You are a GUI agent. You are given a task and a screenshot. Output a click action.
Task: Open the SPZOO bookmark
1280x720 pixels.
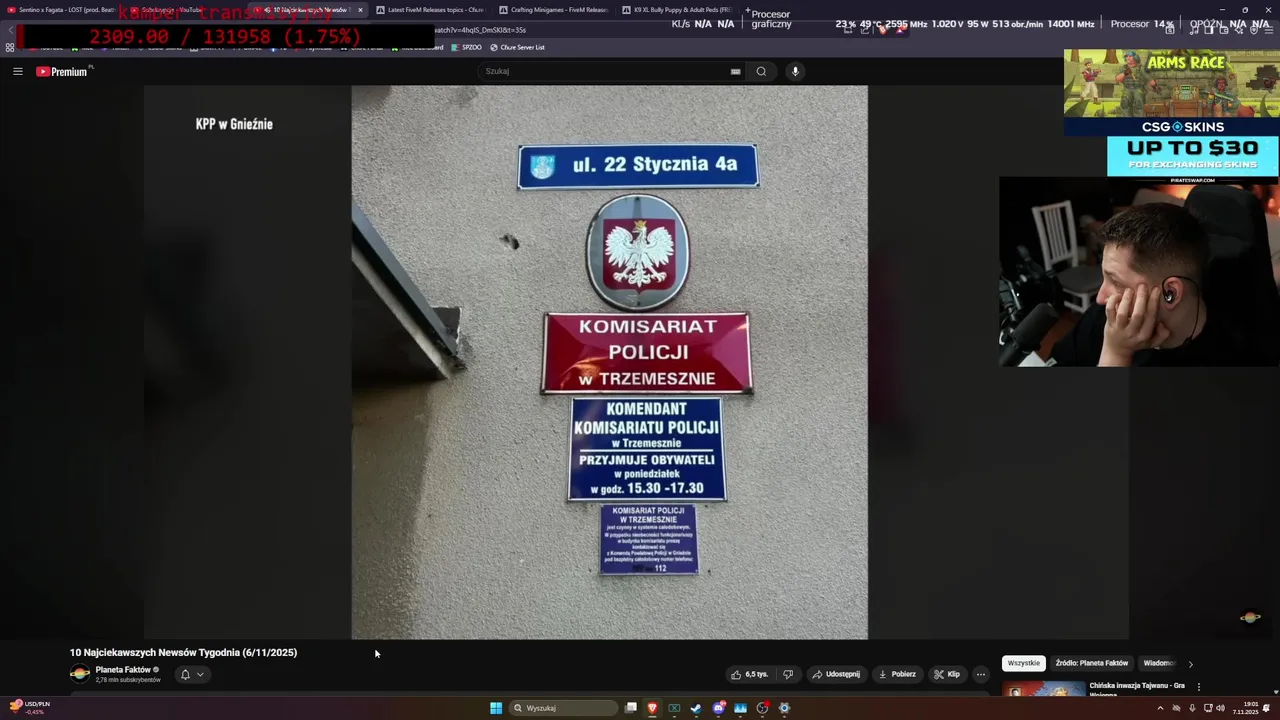tap(466, 47)
